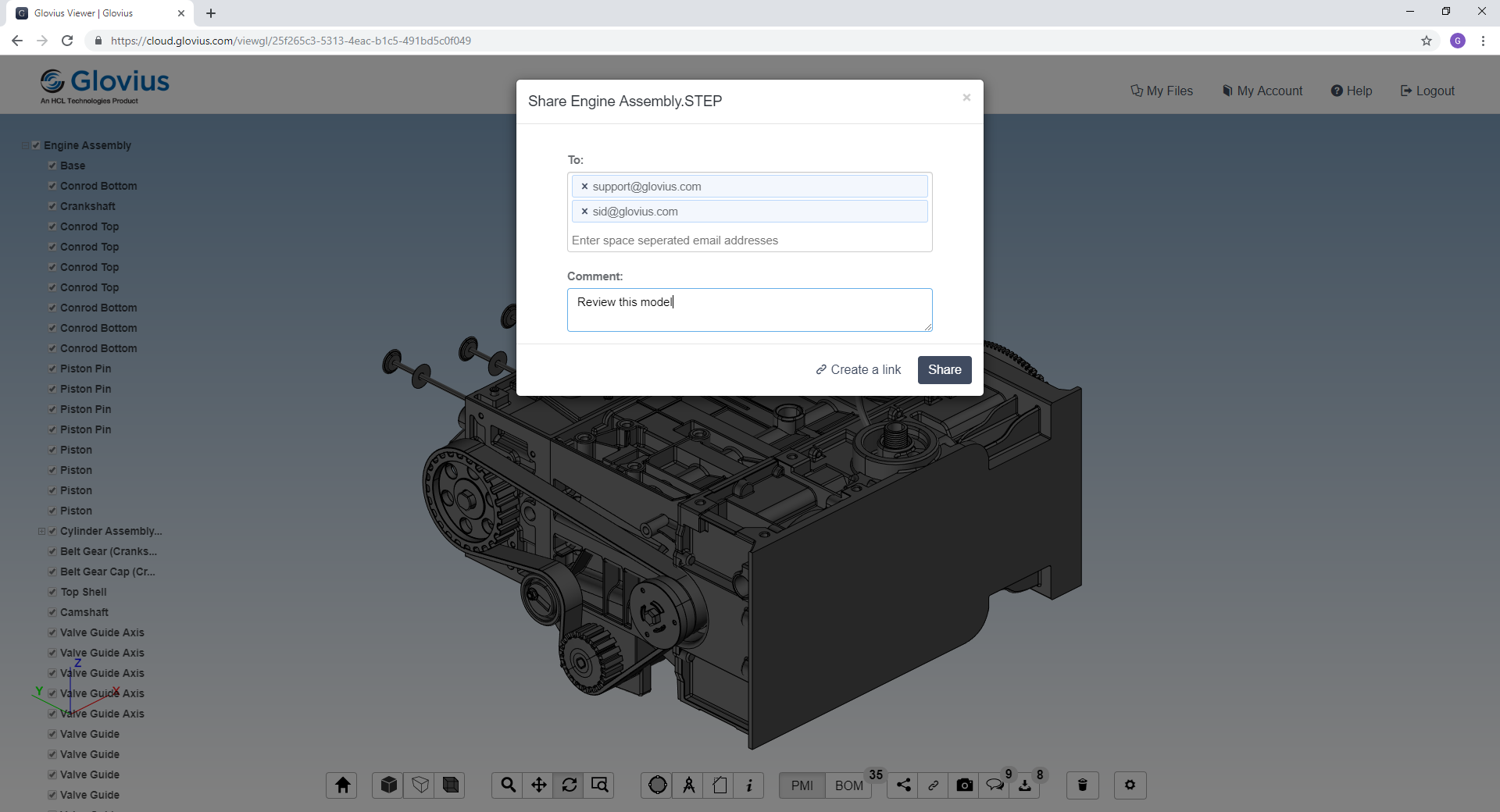Screen dimensions: 1500x812
Task: Click the sid@glovius.com recipient text
Action: coord(635,212)
